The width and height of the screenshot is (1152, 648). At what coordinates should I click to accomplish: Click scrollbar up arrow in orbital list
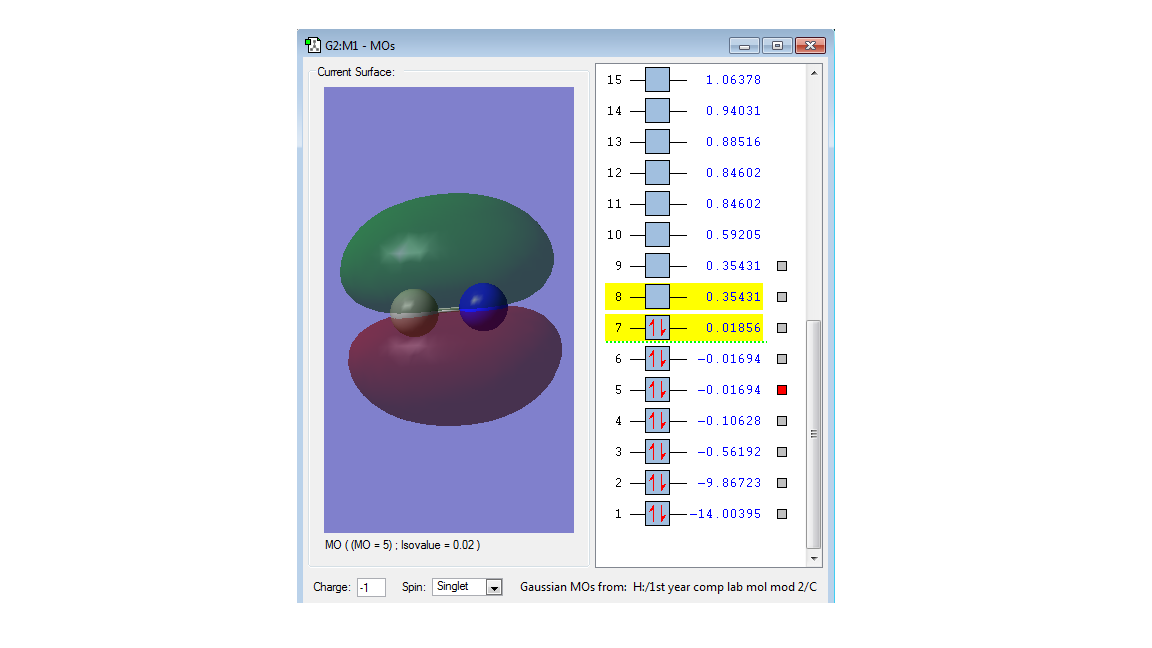813,73
